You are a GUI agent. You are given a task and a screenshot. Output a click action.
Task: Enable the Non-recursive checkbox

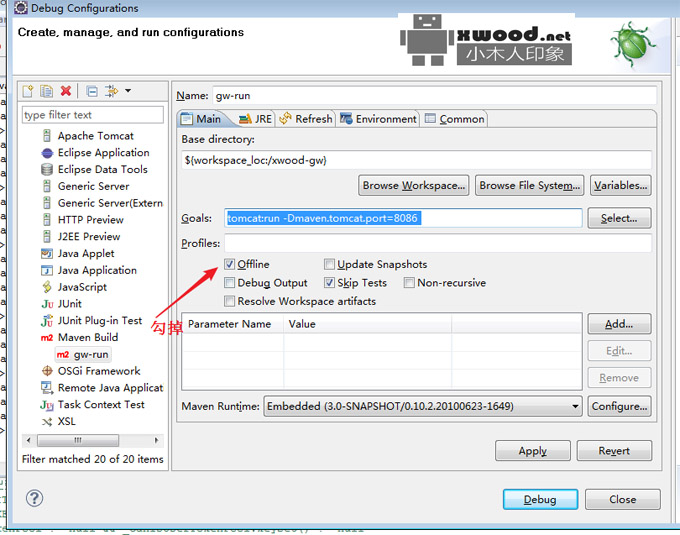click(409, 283)
